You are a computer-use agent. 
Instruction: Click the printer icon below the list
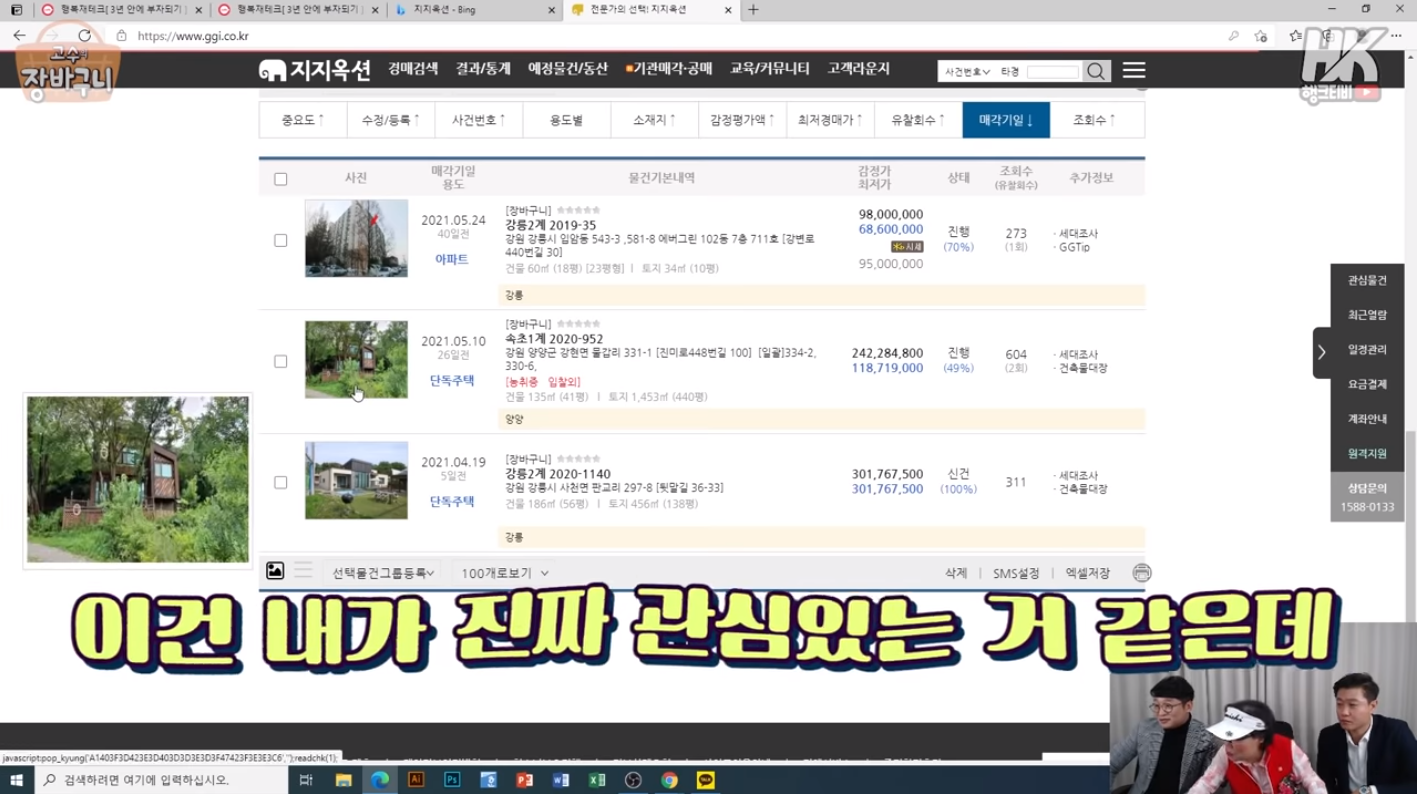coord(1142,573)
